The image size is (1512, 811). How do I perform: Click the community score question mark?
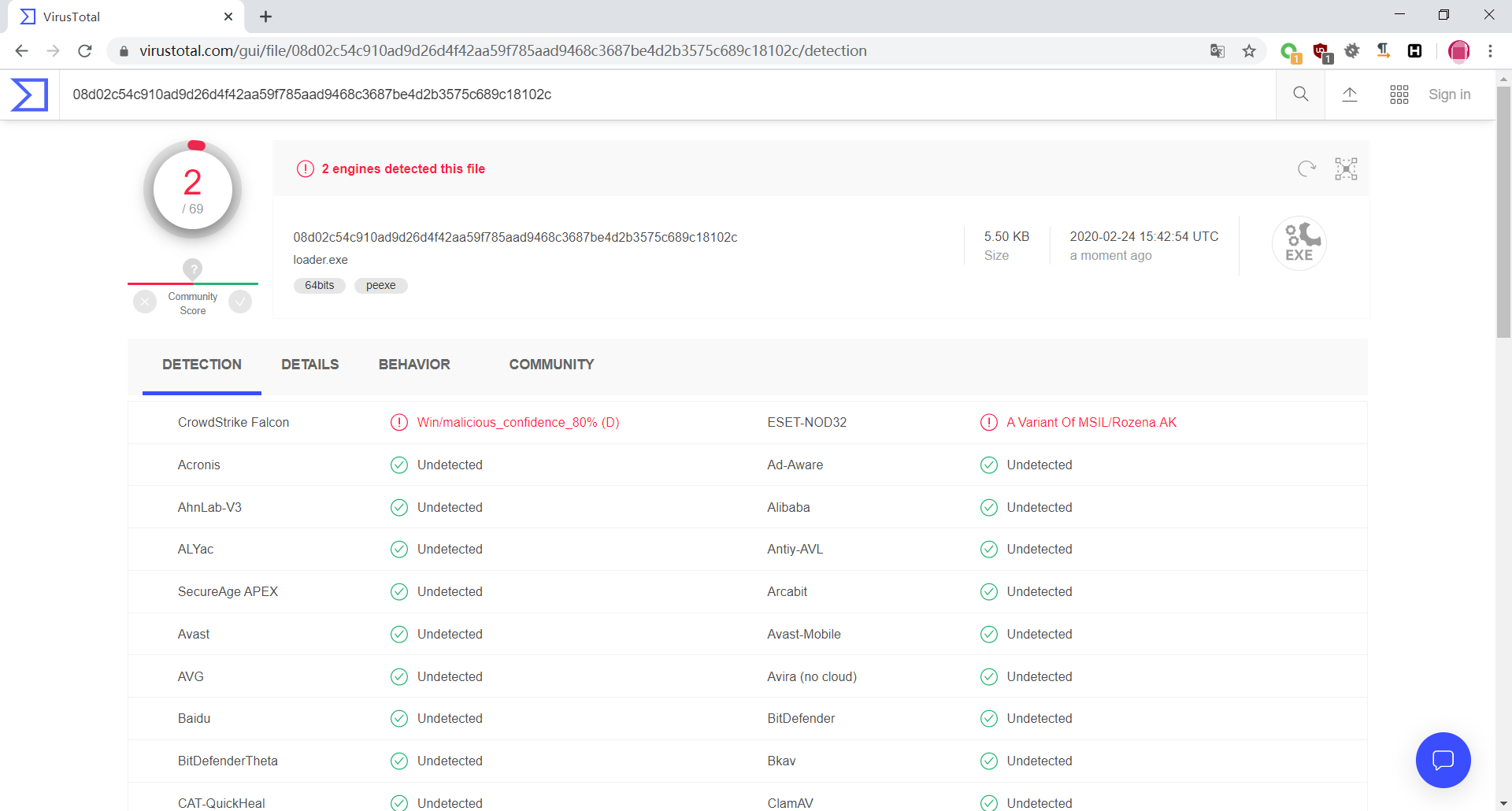pyautogui.click(x=193, y=268)
